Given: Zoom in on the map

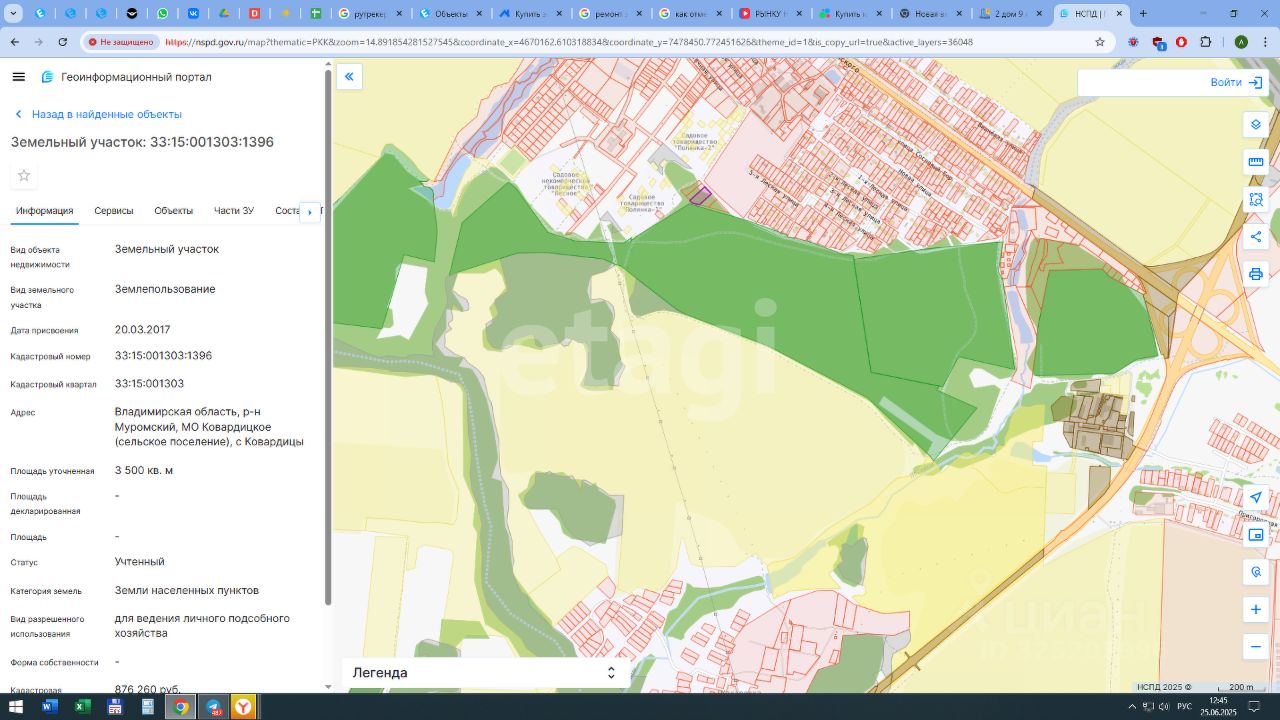Looking at the screenshot, I should point(1256,609).
